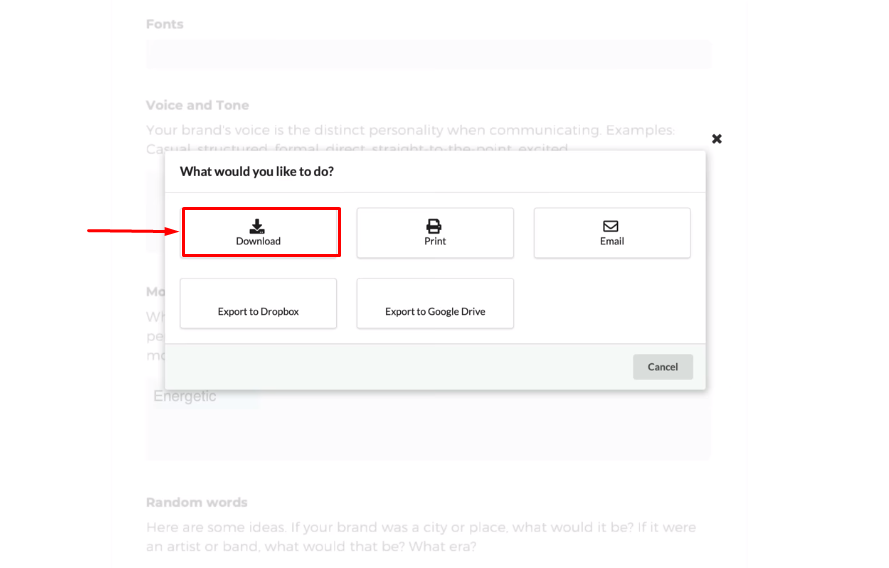Click the Fonts input field
This screenshot has height=568, width=889.
click(428, 54)
